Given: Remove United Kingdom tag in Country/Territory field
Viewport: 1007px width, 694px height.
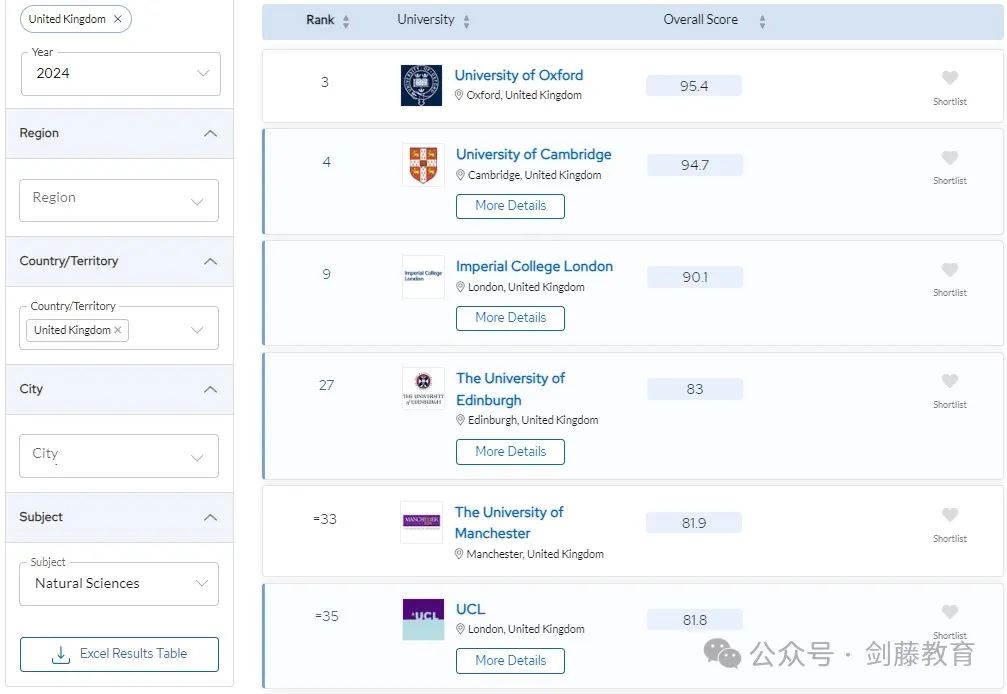Looking at the screenshot, I should pos(118,330).
